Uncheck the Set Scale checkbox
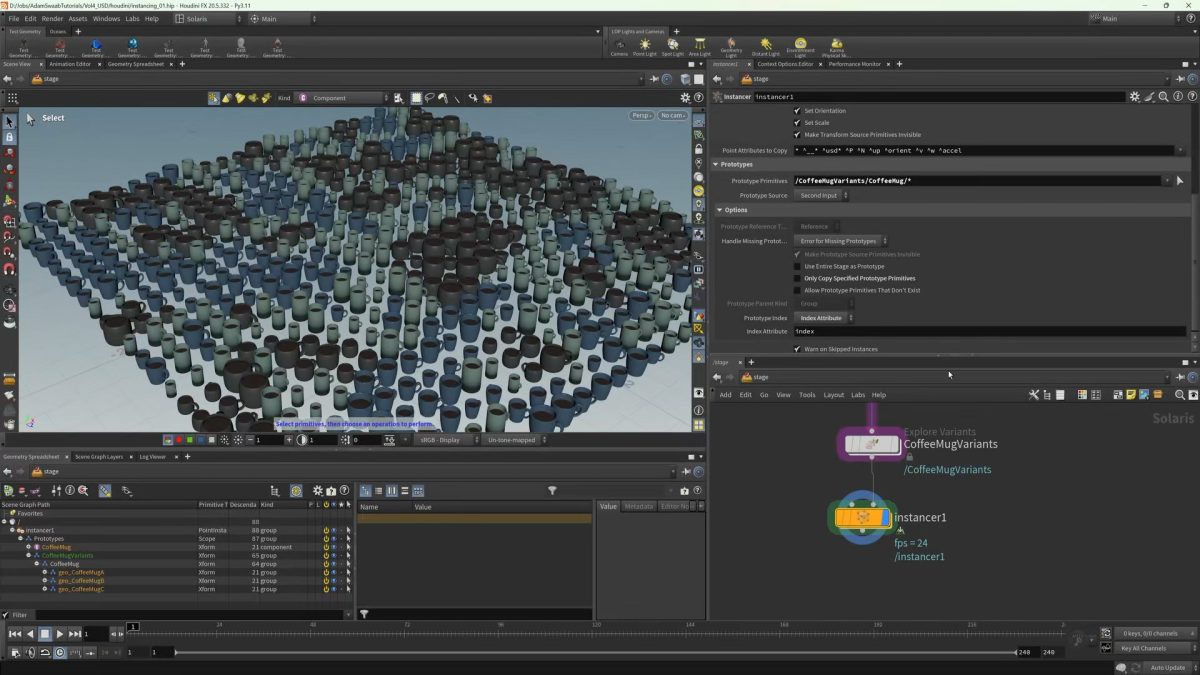This screenshot has height=675, width=1200. pos(797,122)
